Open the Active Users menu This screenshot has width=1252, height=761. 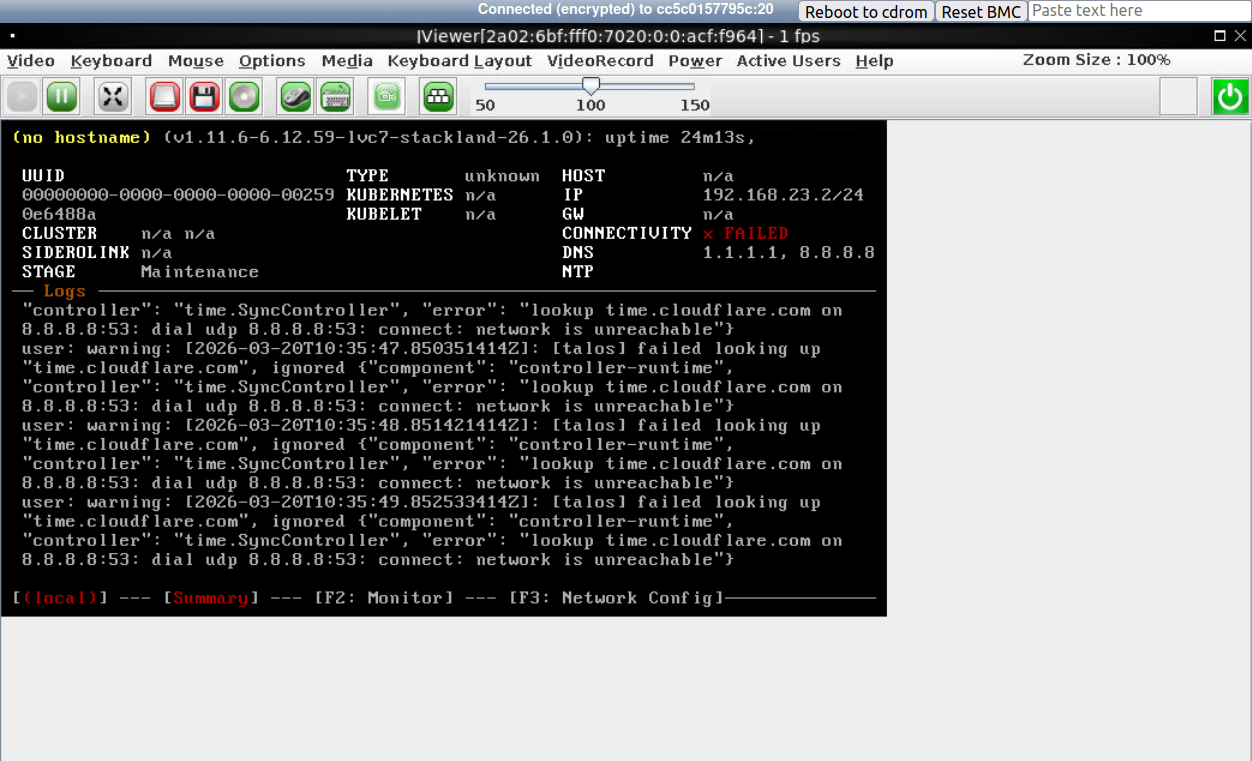click(788, 61)
